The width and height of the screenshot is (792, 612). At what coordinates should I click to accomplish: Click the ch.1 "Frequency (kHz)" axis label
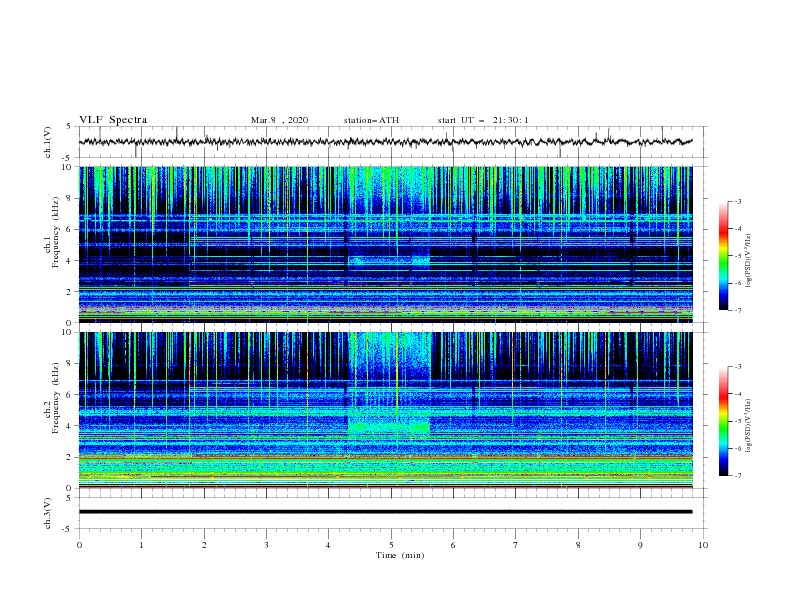click(x=56, y=233)
